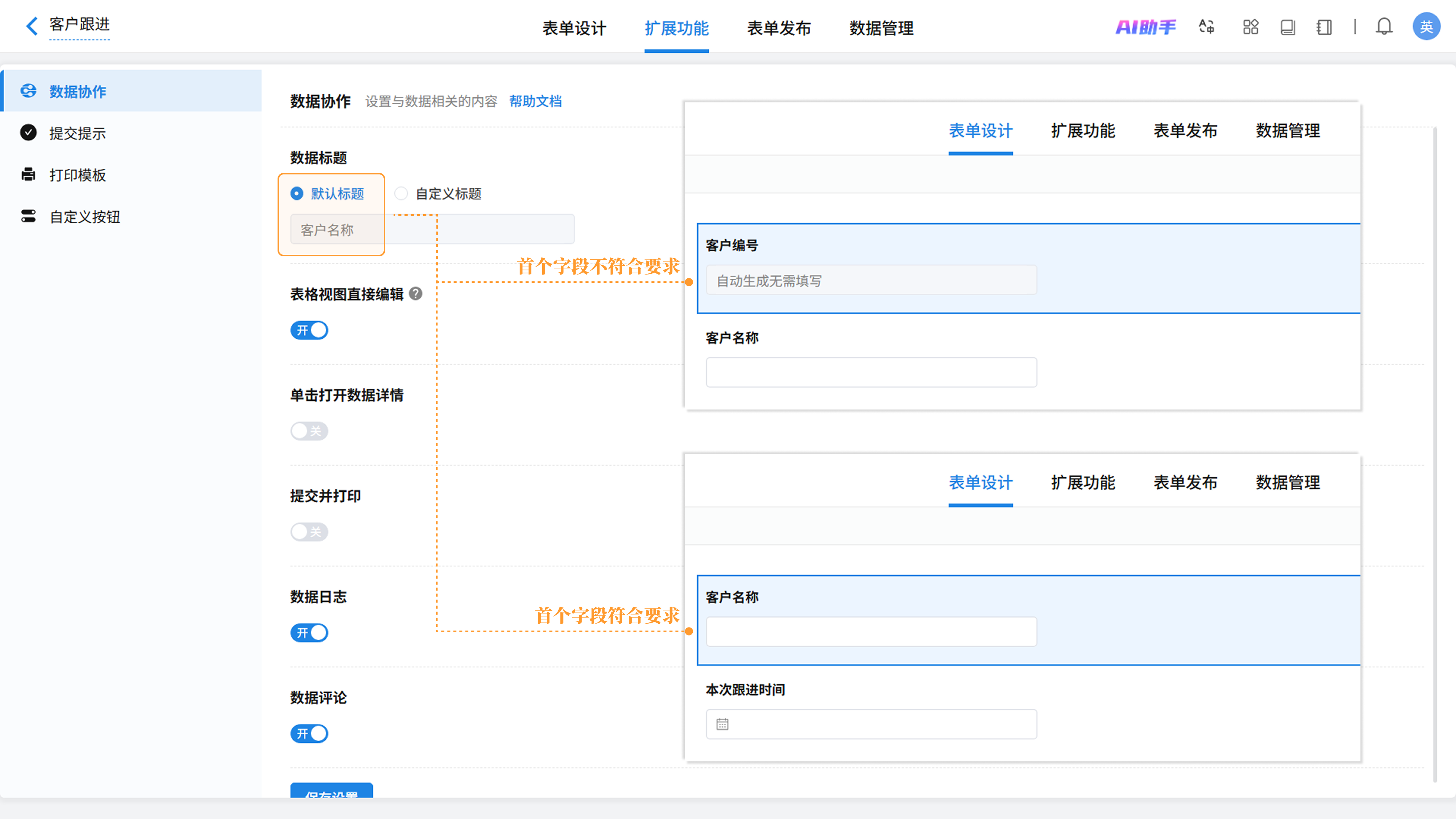Click the help question mark icon
Image resolution: width=1456 pixels, height=819 pixels.
click(416, 294)
